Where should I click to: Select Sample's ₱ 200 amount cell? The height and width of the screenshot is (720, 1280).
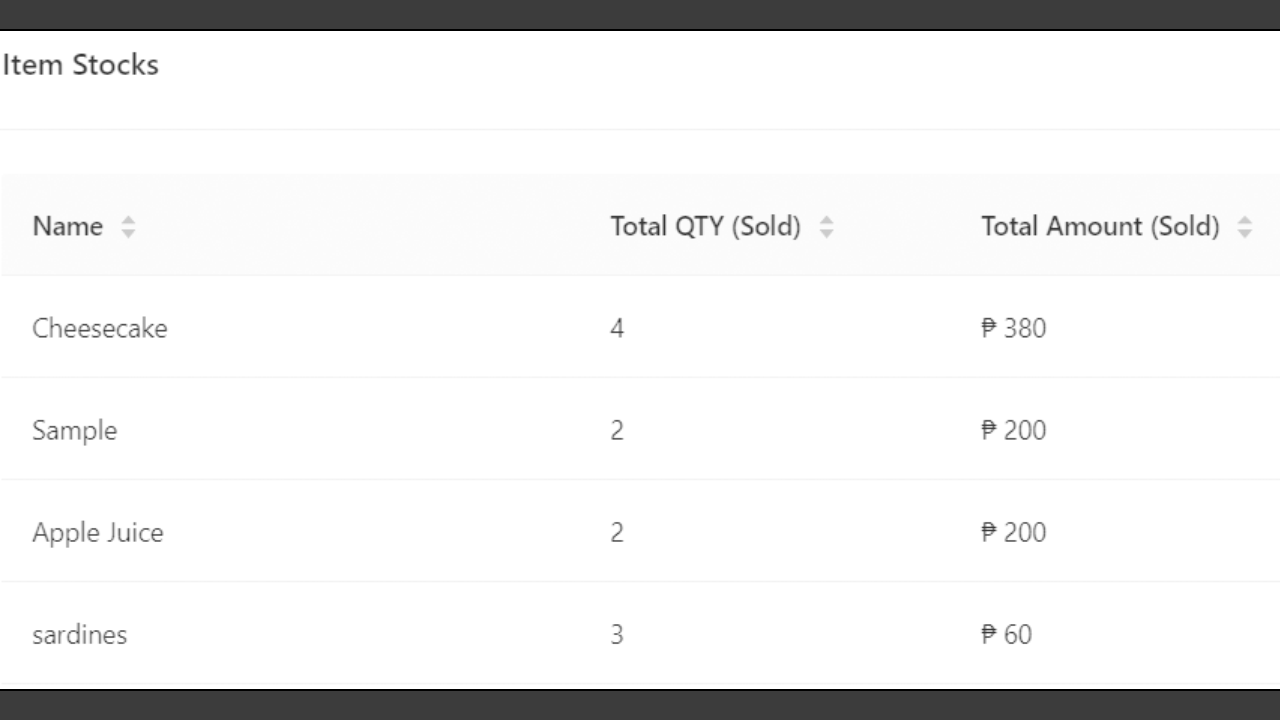tap(1014, 430)
